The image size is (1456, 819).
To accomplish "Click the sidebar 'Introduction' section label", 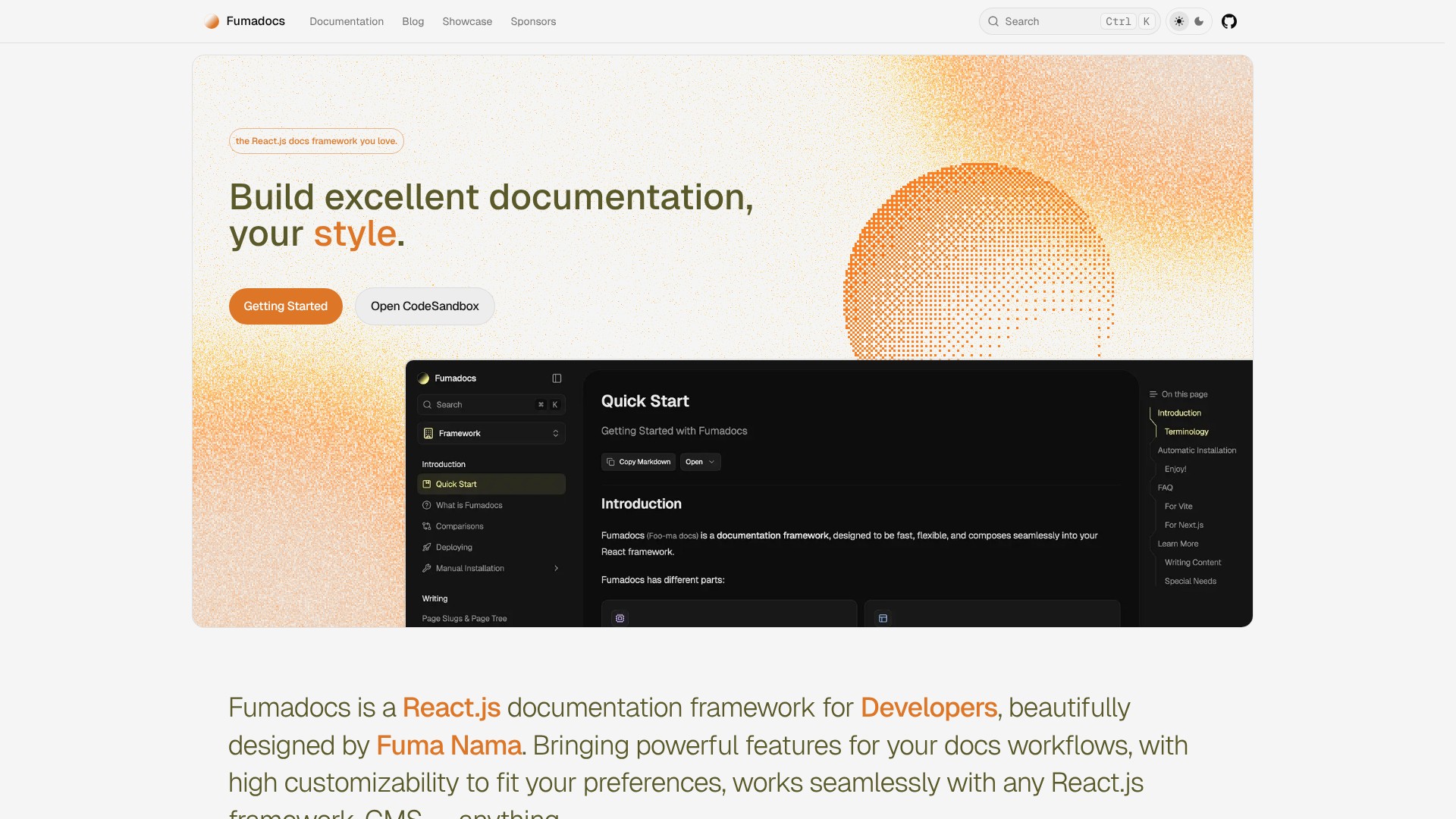I will [444, 464].
